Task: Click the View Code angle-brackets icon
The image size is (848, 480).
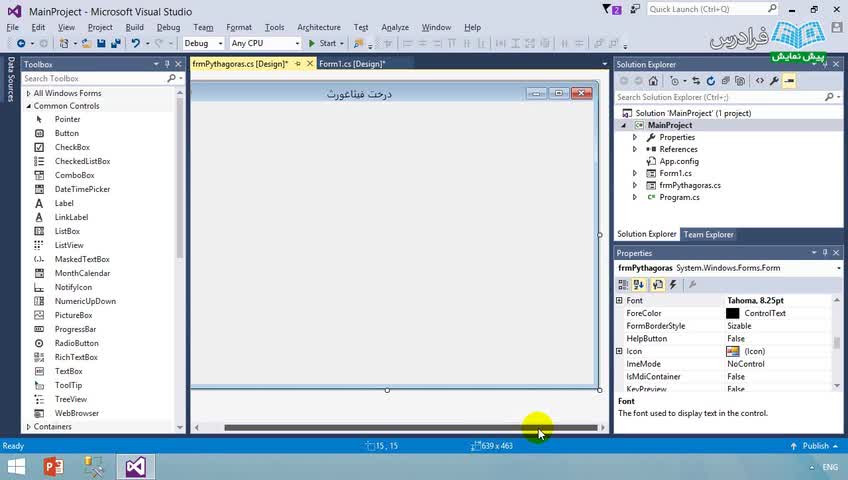Action: click(760, 81)
